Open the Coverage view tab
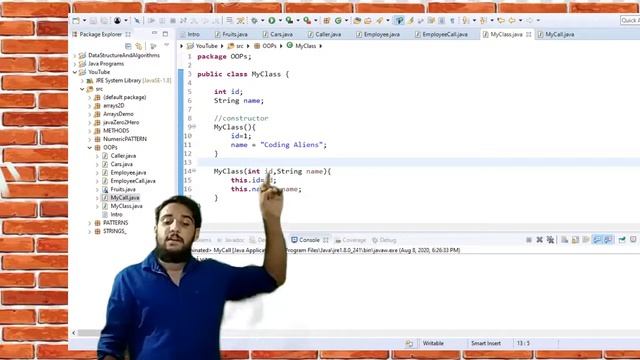The width and height of the screenshot is (640, 360). click(x=351, y=240)
